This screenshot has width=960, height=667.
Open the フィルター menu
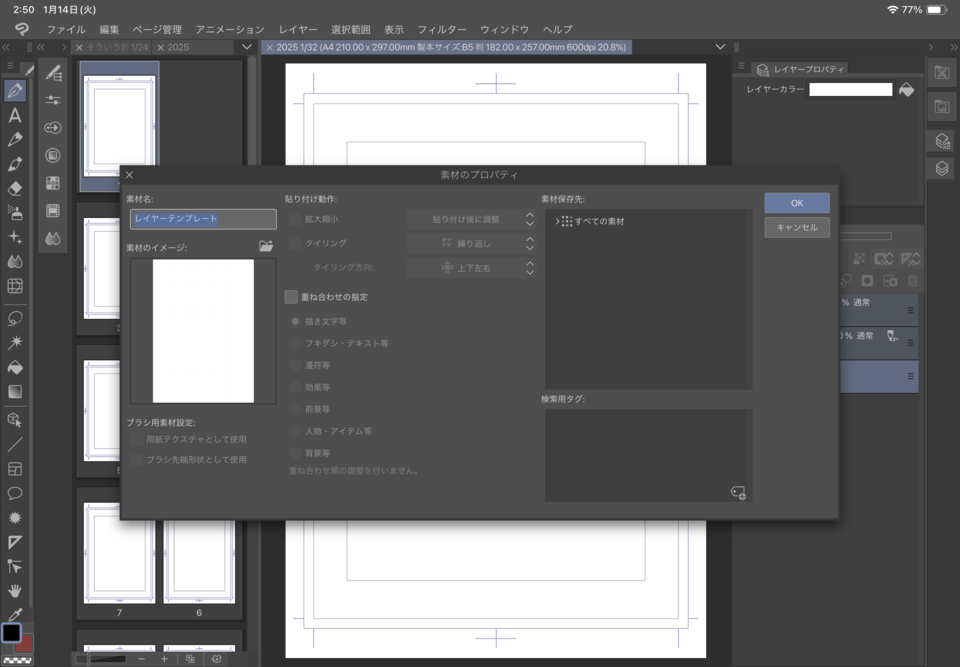[441, 30]
